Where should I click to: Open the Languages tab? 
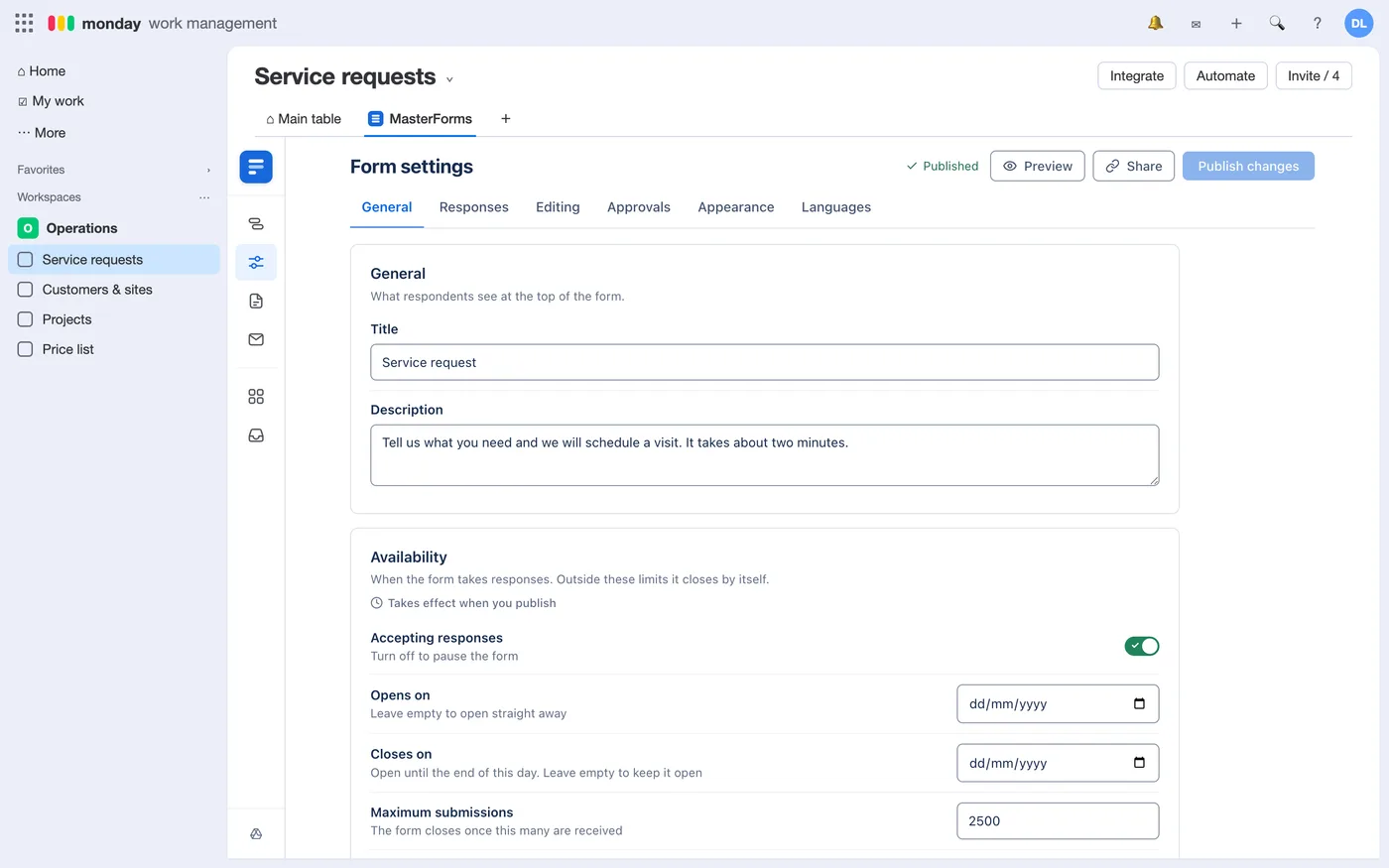pos(836,207)
